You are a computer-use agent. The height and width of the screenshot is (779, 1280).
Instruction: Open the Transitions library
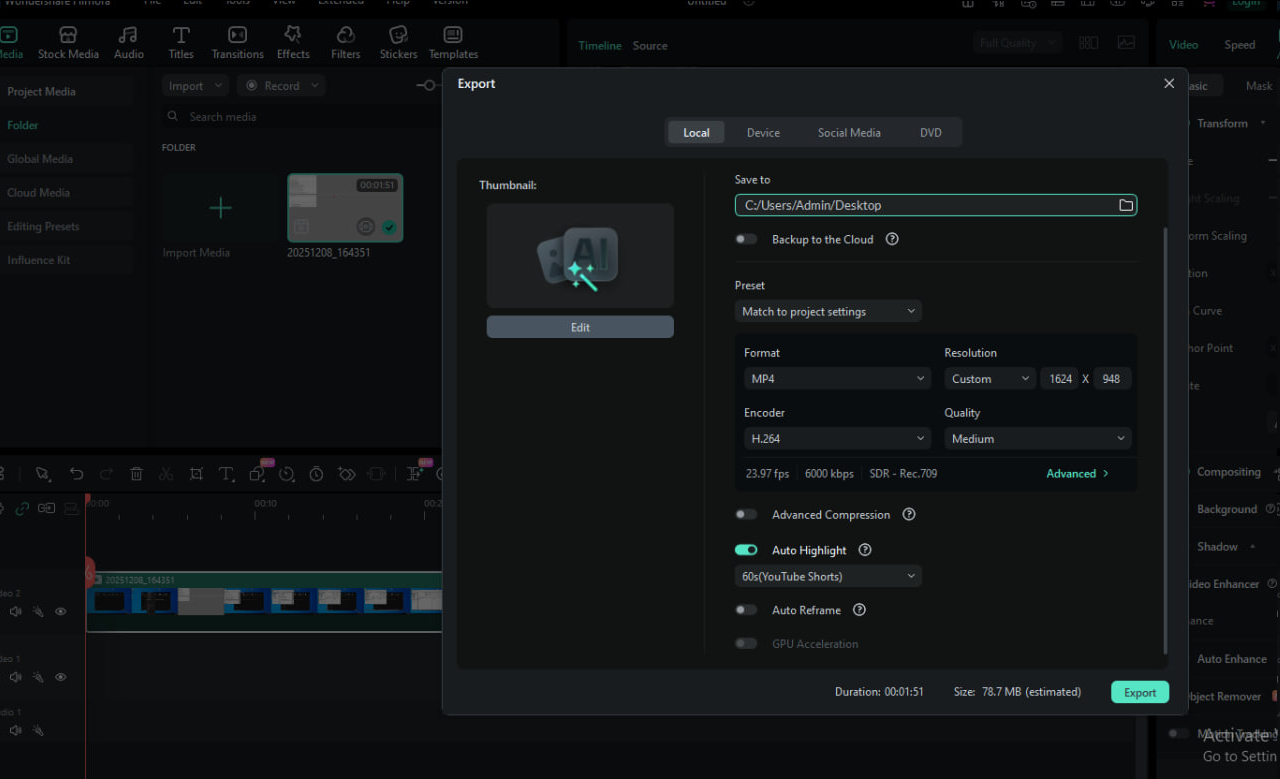coord(237,43)
